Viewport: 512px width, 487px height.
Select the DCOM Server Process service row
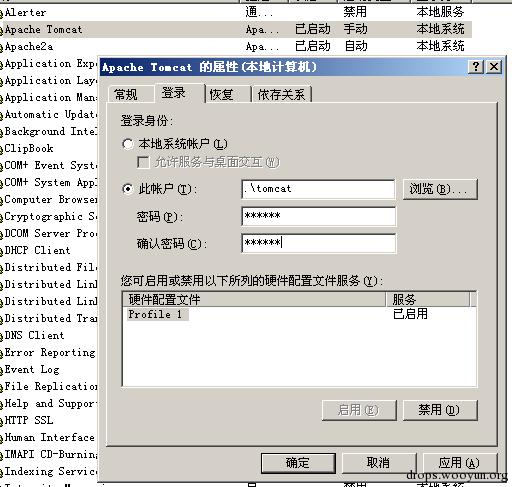click(49, 233)
